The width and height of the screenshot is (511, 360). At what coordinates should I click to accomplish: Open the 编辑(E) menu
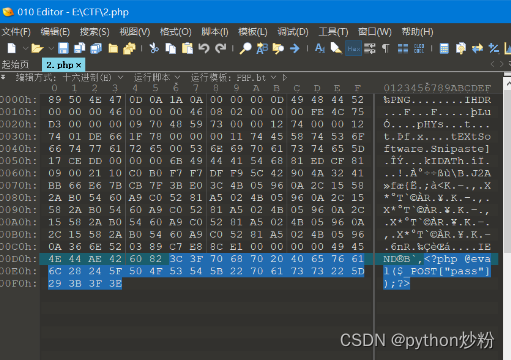point(55,32)
